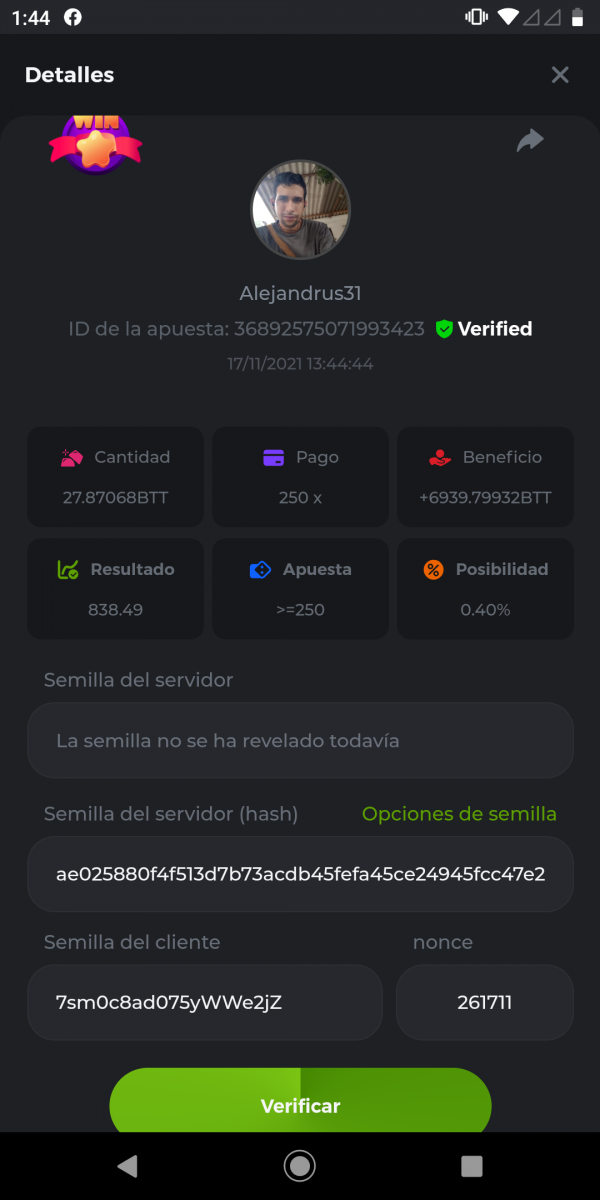The image size is (600, 1200).
Task: Tap the Resultado chart icon
Action: coord(68,570)
